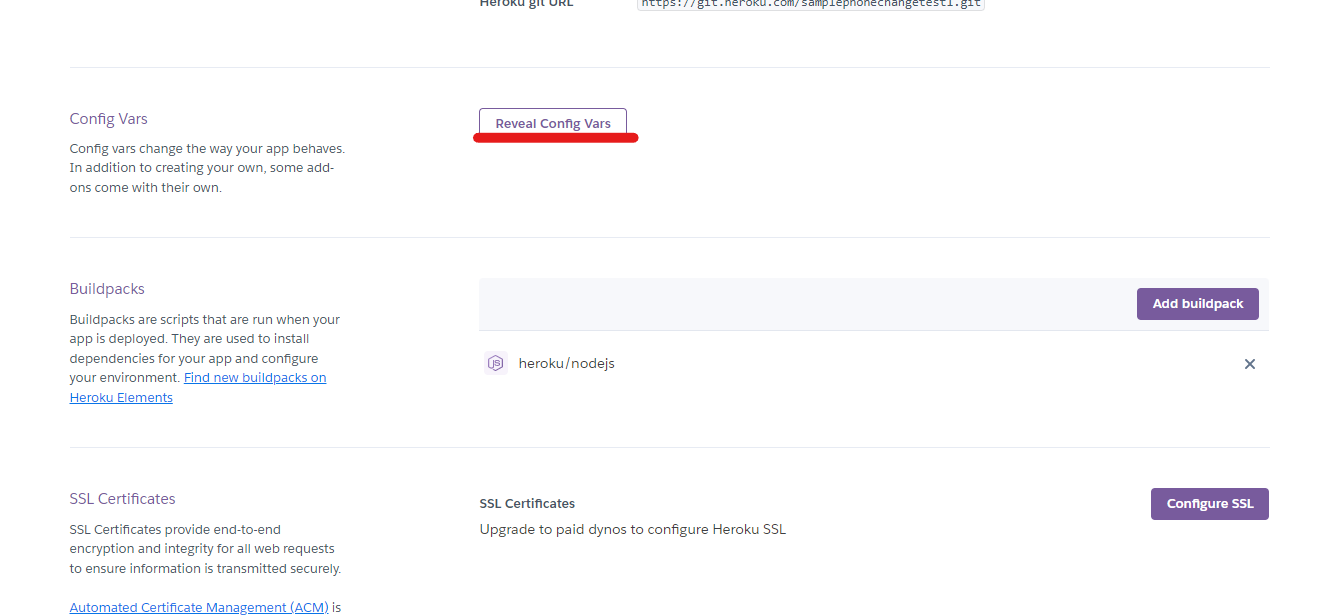Remove the heroku/nodejs buildpack
This screenshot has width=1338, height=616.
[1249, 364]
